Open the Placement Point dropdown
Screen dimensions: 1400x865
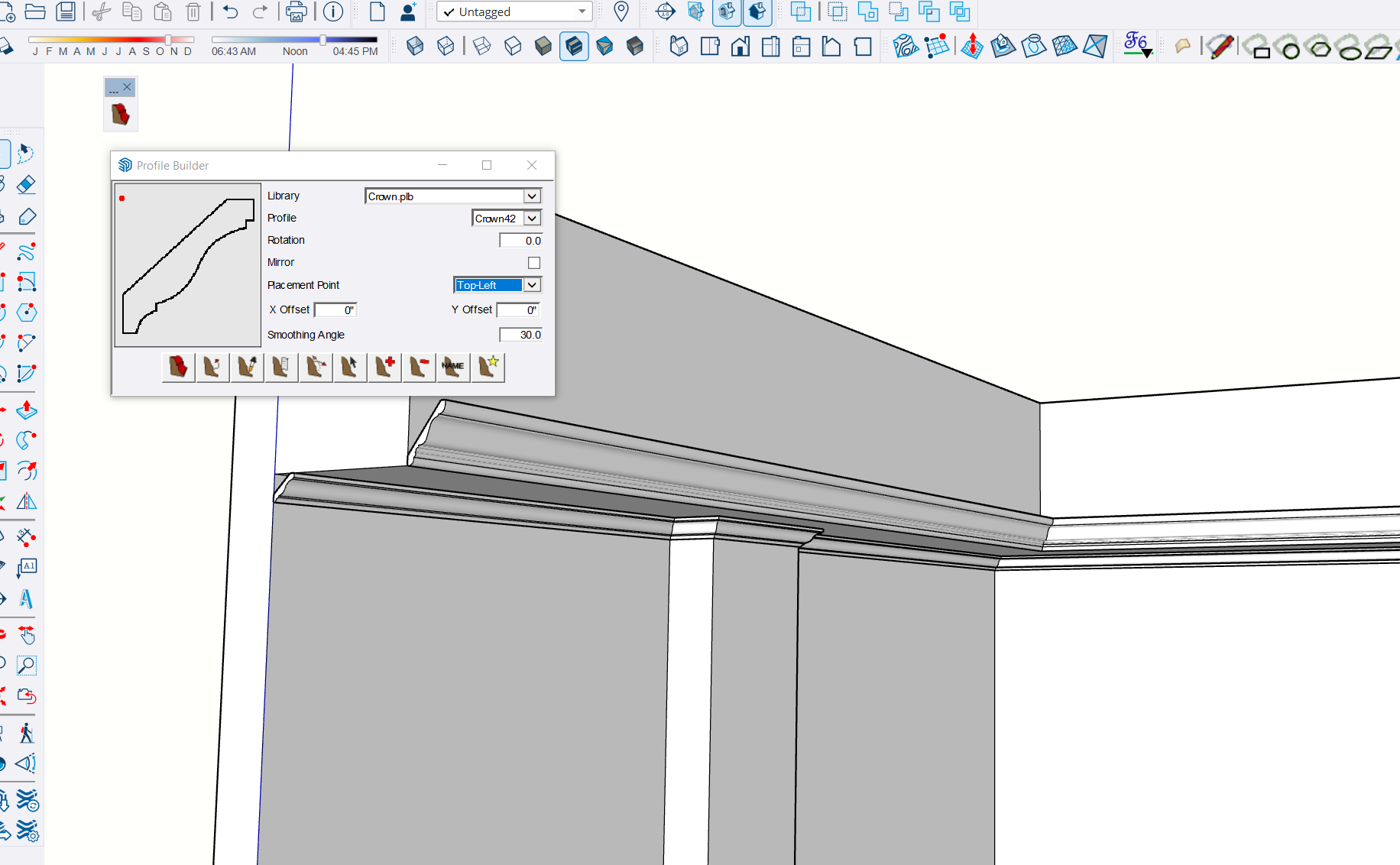tap(532, 285)
